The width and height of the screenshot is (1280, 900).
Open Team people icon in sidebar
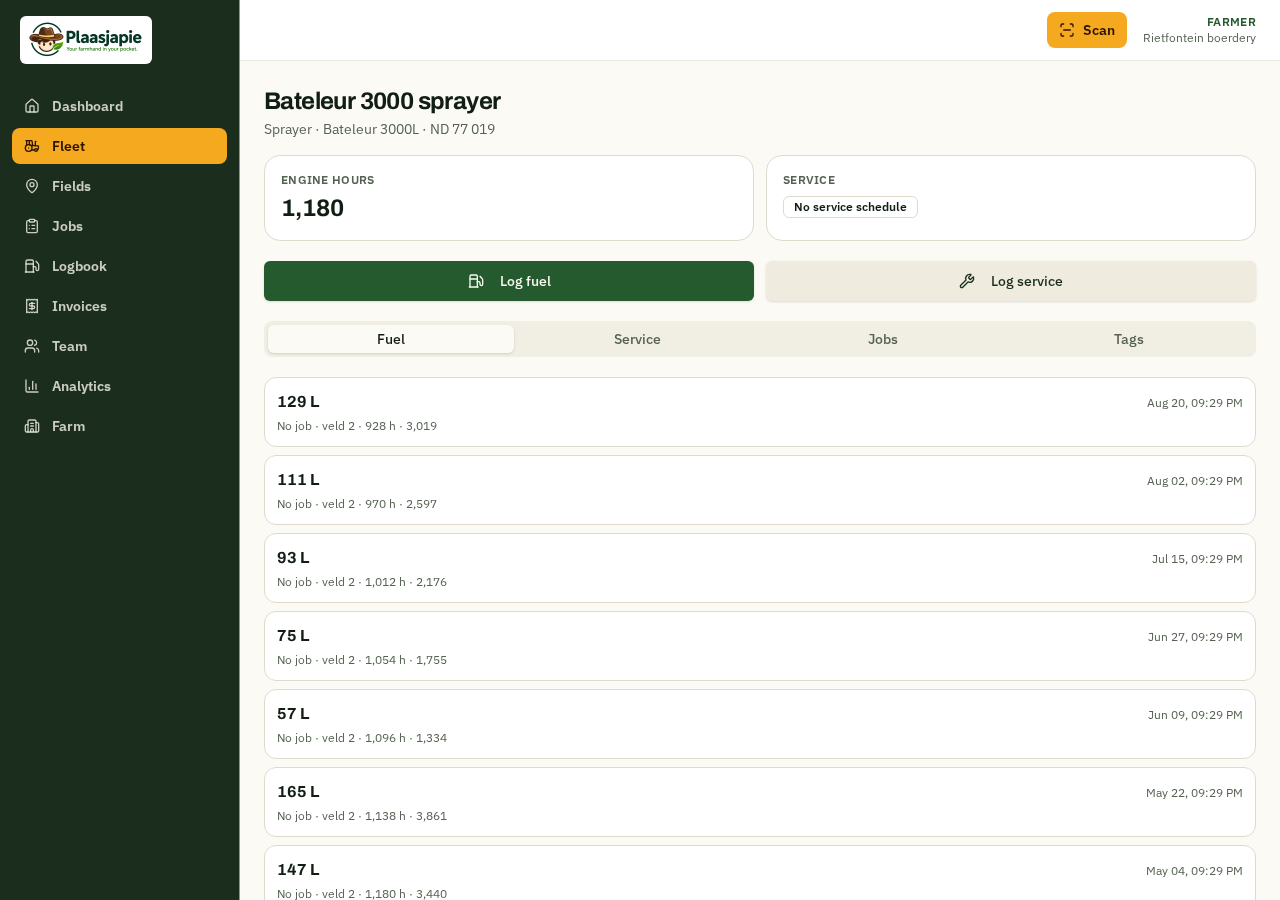point(32,346)
